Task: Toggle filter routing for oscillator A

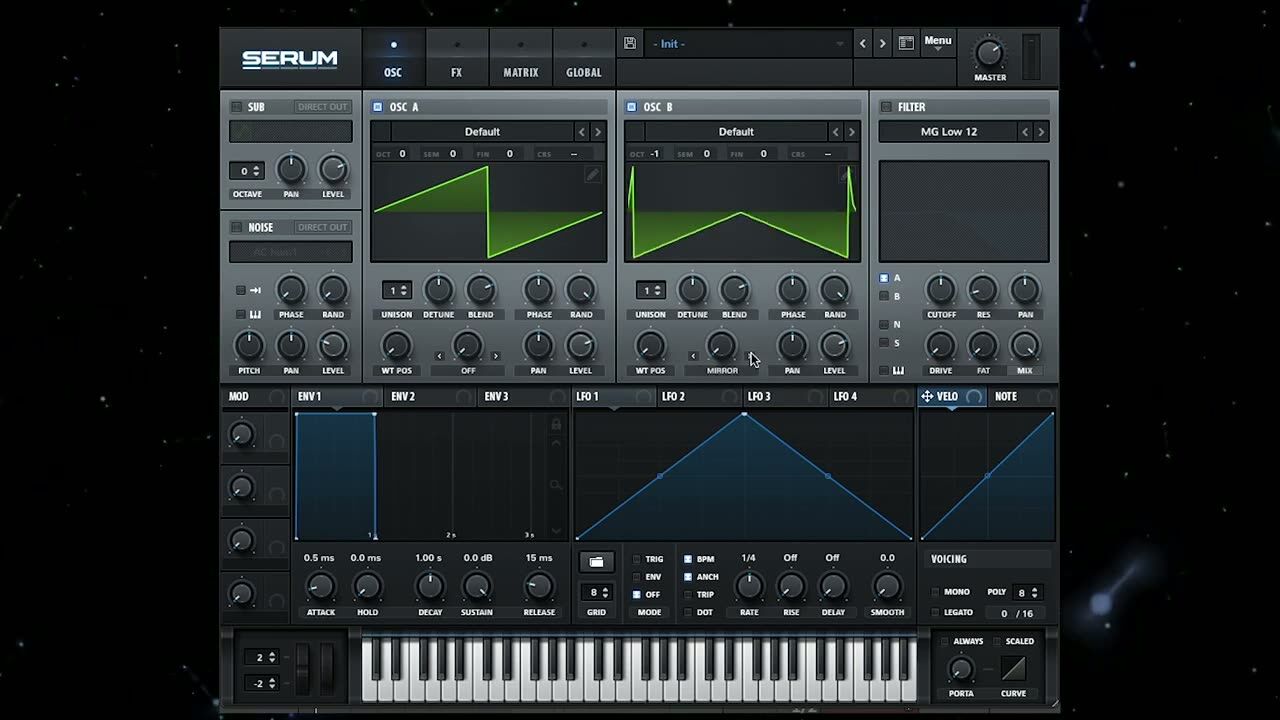Action: 884,278
